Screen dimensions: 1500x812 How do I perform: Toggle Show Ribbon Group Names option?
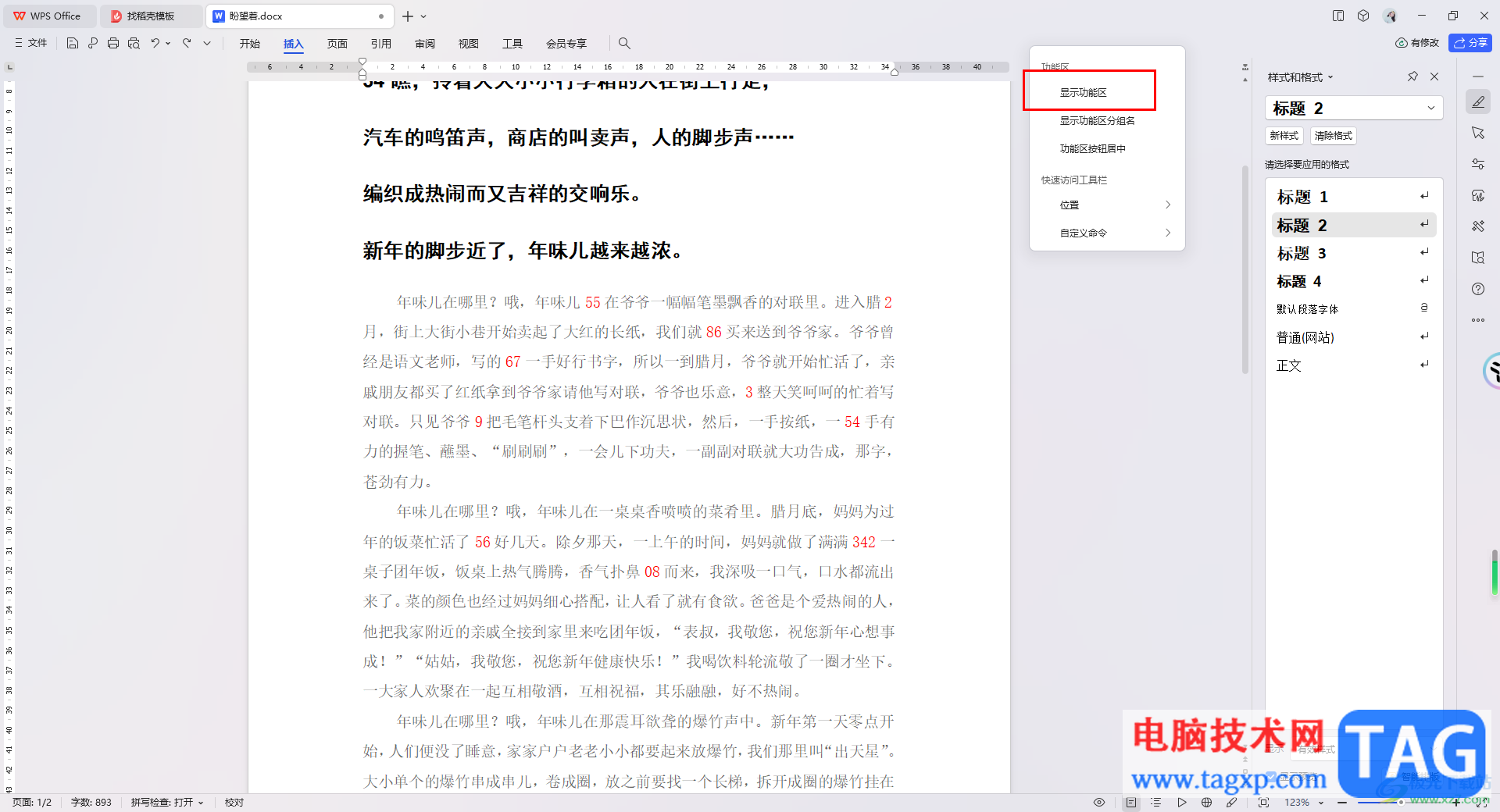click(x=1097, y=120)
